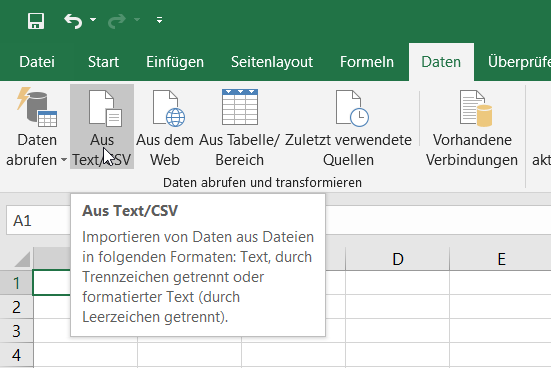The width and height of the screenshot is (551, 368).
Task: Click cell D3
Action: point(398,331)
